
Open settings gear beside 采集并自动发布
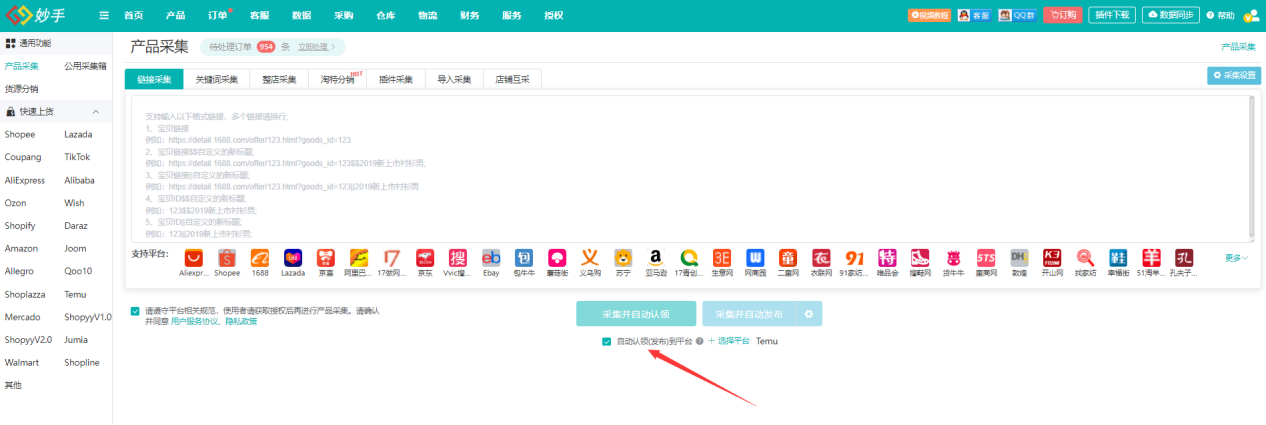(809, 314)
